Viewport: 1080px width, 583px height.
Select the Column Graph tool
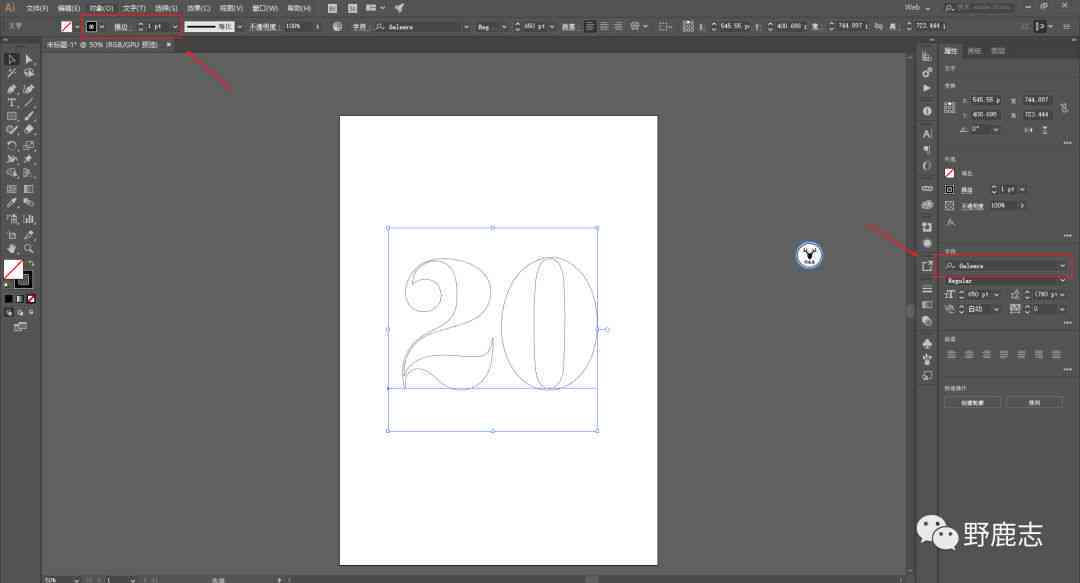(x=29, y=219)
